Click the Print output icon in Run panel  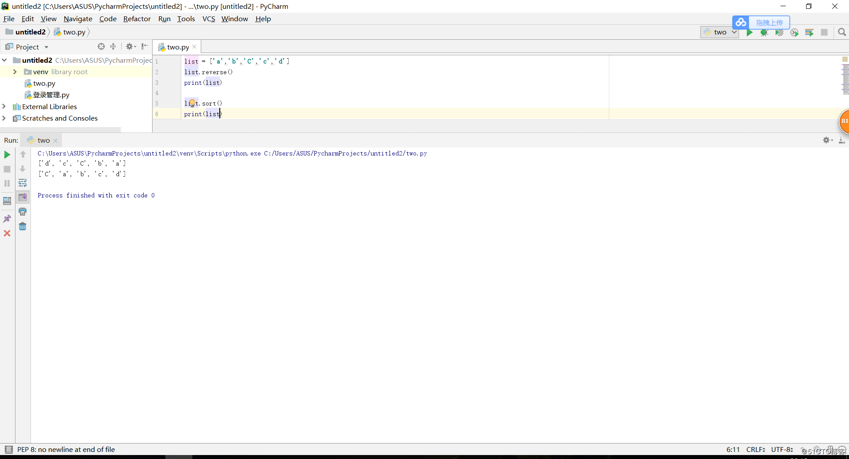pyautogui.click(x=22, y=212)
